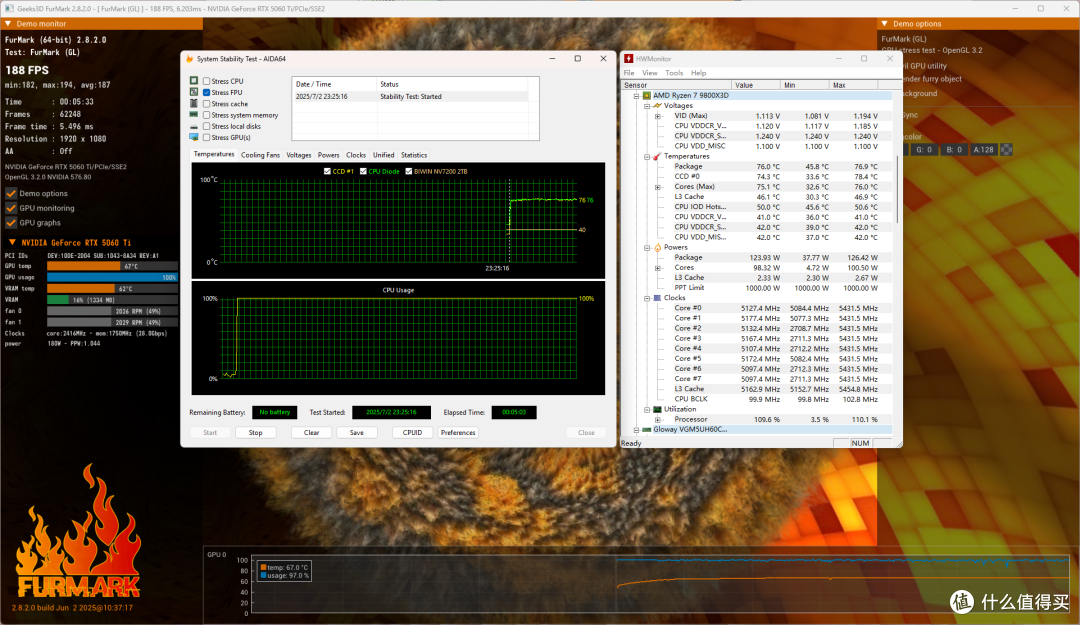Viewport: 1080px width, 625px height.
Task: Switch to the Statistics tab
Action: tap(414, 155)
